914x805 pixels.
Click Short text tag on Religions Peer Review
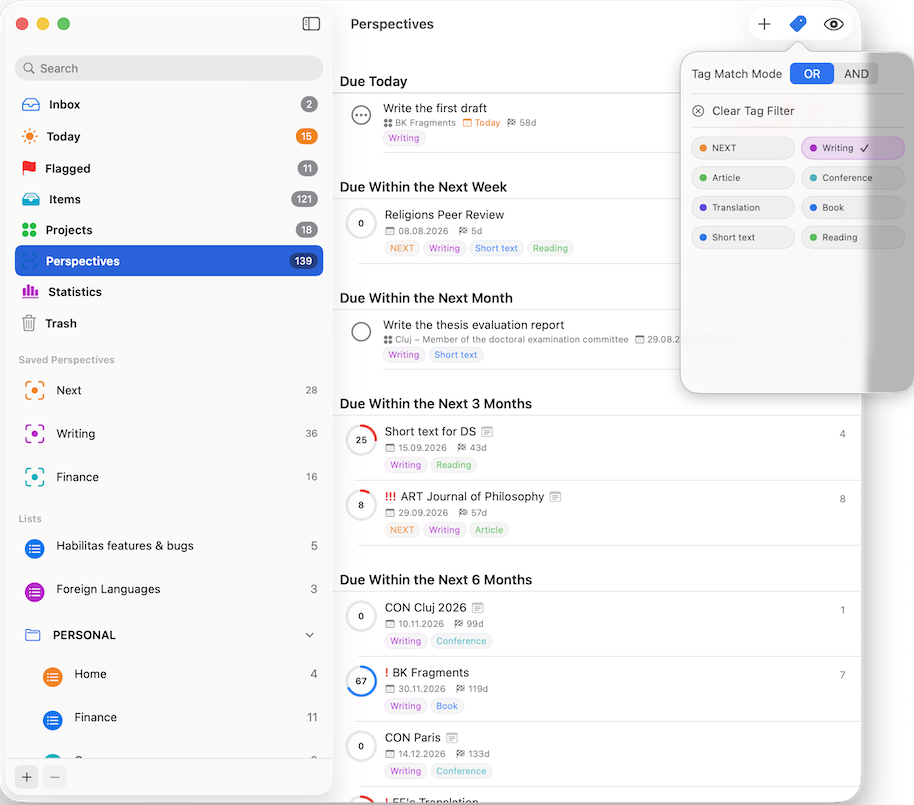pyautogui.click(x=496, y=248)
